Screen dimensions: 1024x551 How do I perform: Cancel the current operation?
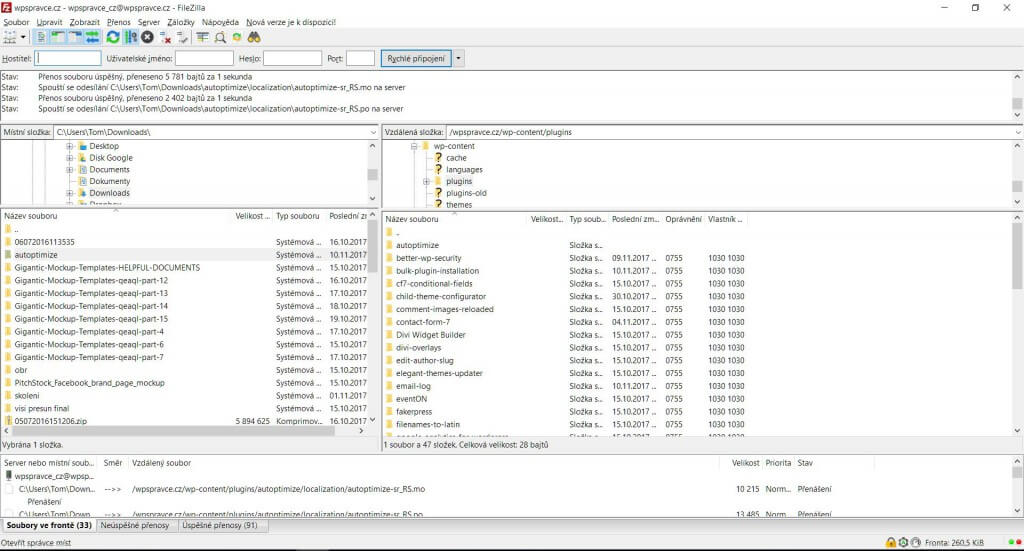(148, 37)
